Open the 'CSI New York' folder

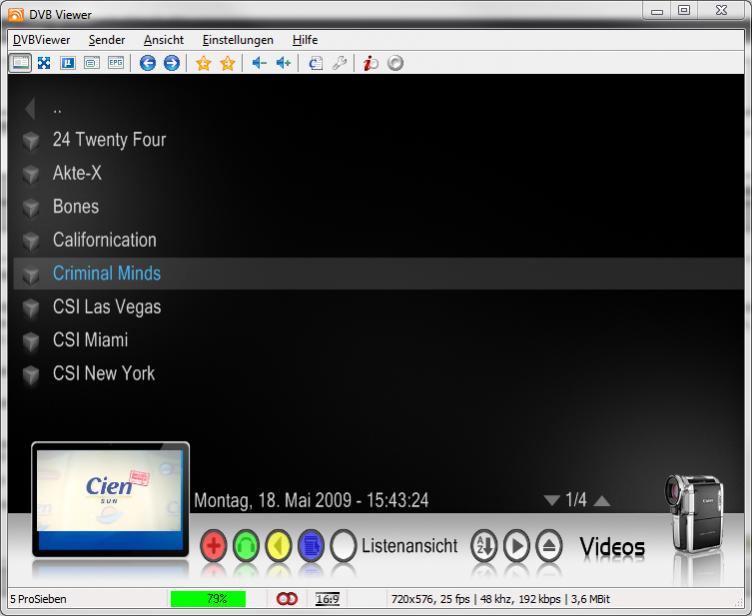point(104,373)
